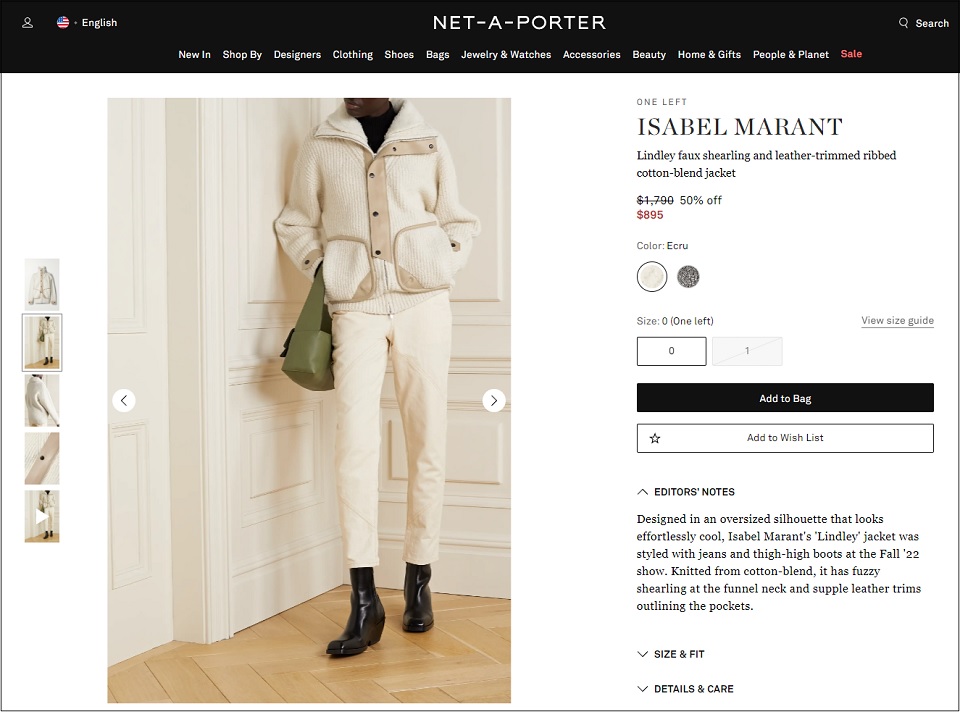Choose the Ecru color swatch
This screenshot has width=960, height=712.
651,276
